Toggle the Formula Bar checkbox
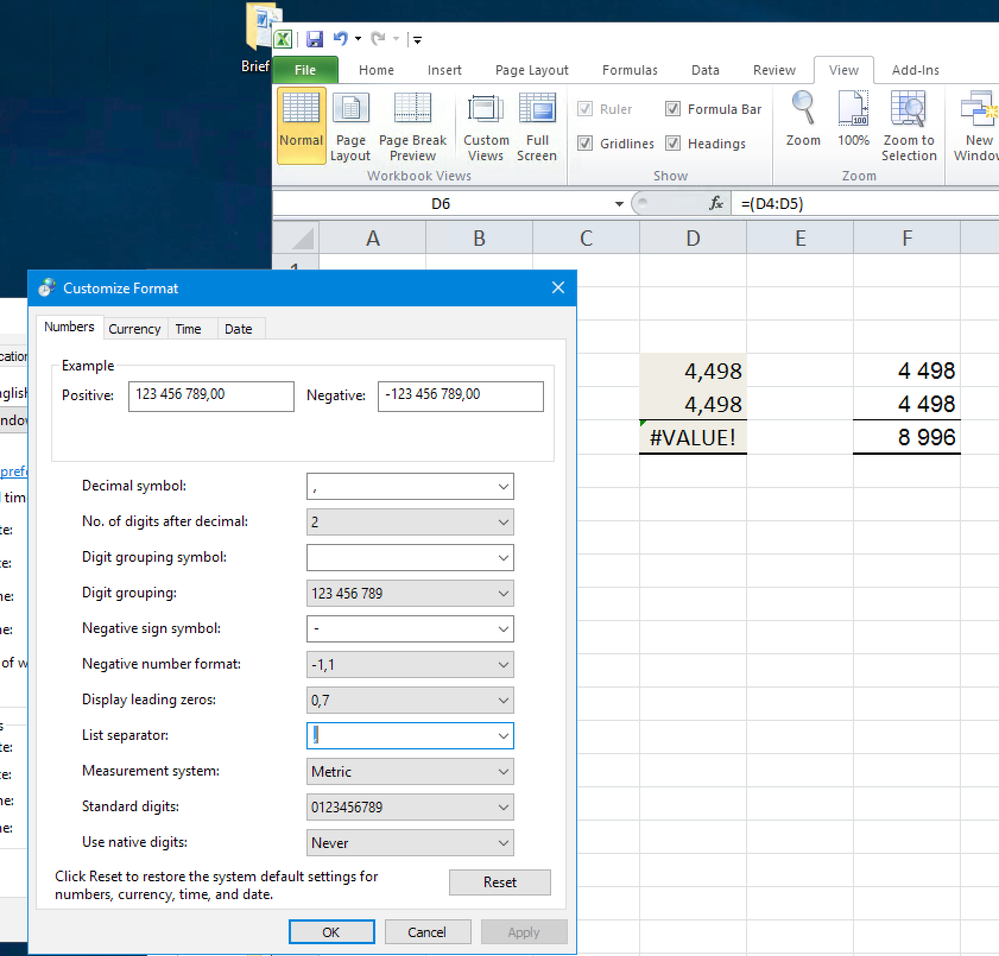Image resolution: width=999 pixels, height=956 pixels. point(673,109)
